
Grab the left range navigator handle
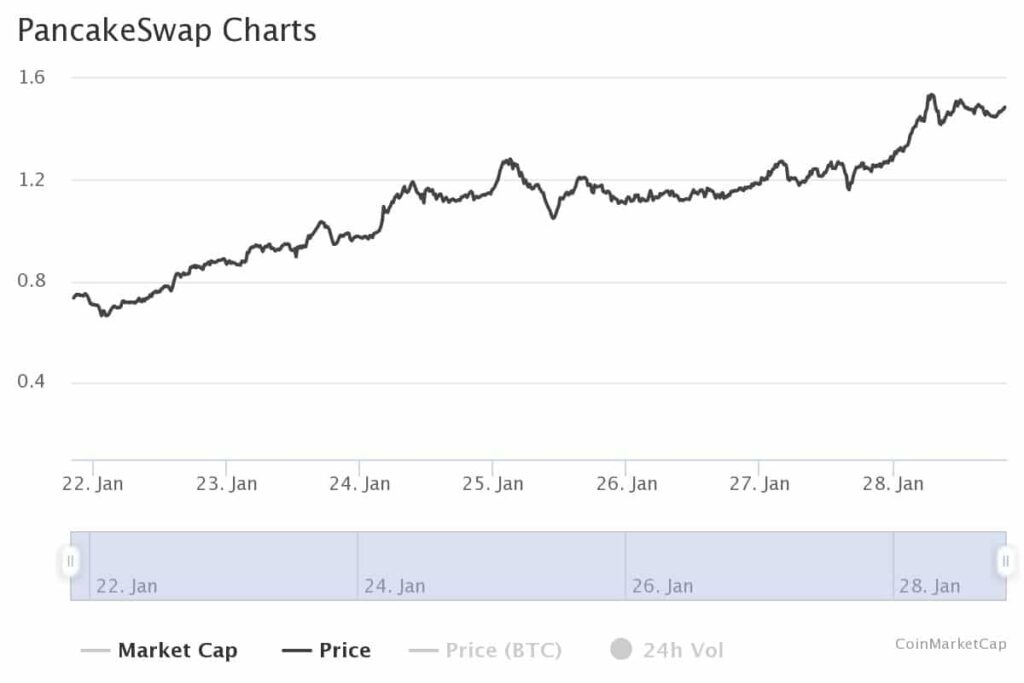coord(70,561)
